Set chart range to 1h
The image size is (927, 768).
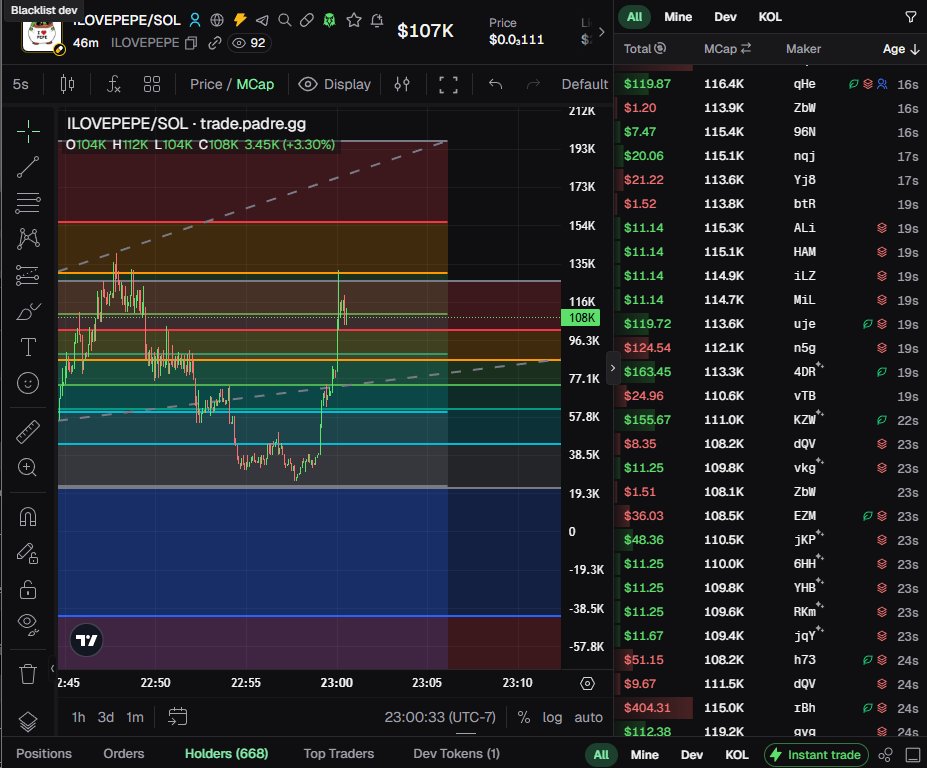click(79, 717)
